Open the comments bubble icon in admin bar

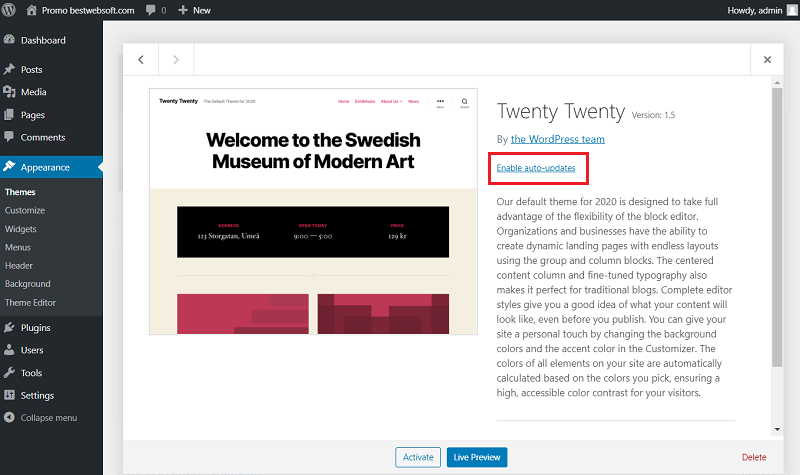pyautogui.click(x=151, y=10)
